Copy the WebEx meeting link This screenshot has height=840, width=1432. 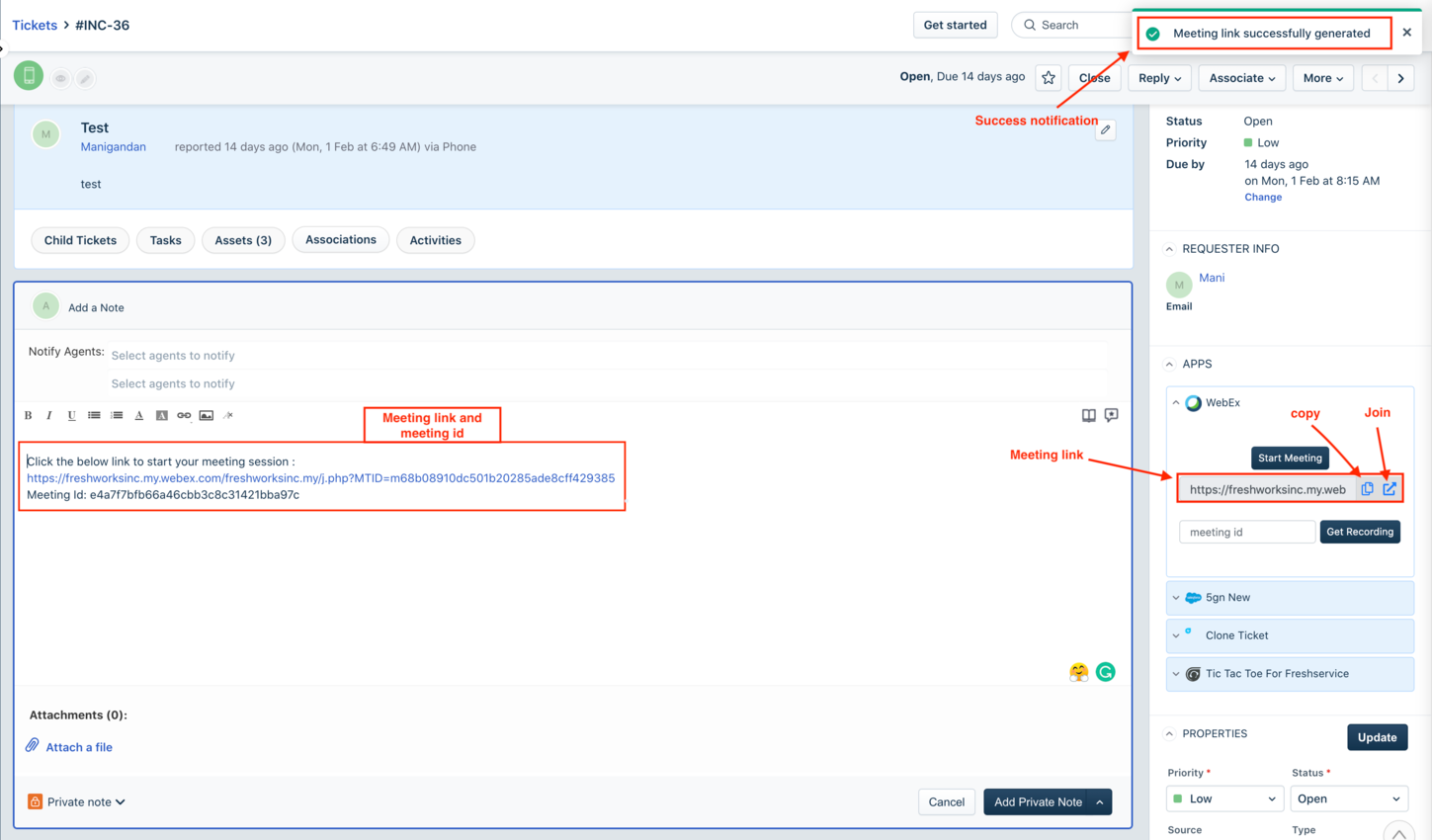[x=1368, y=488]
